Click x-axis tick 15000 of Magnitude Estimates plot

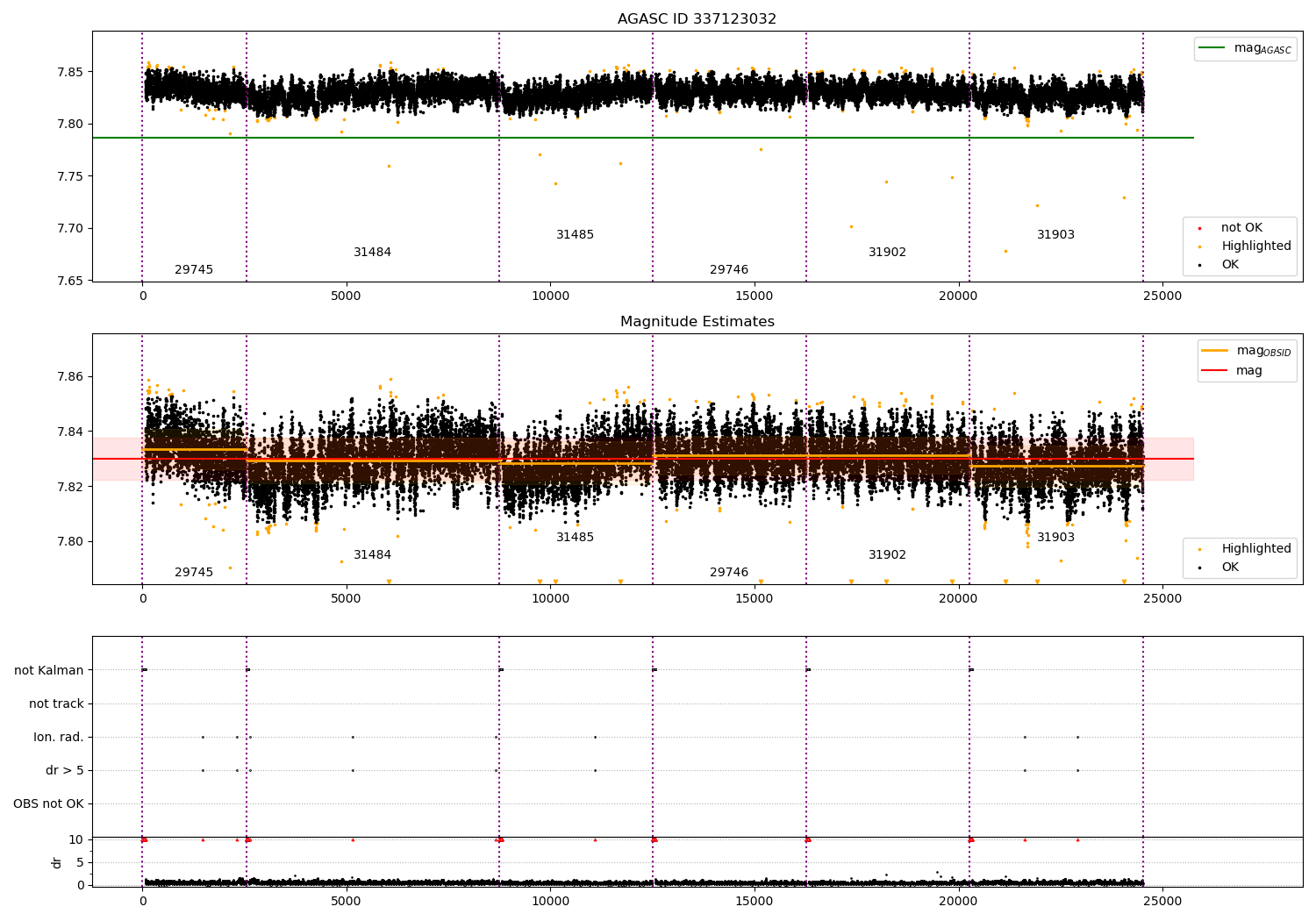[755, 599]
